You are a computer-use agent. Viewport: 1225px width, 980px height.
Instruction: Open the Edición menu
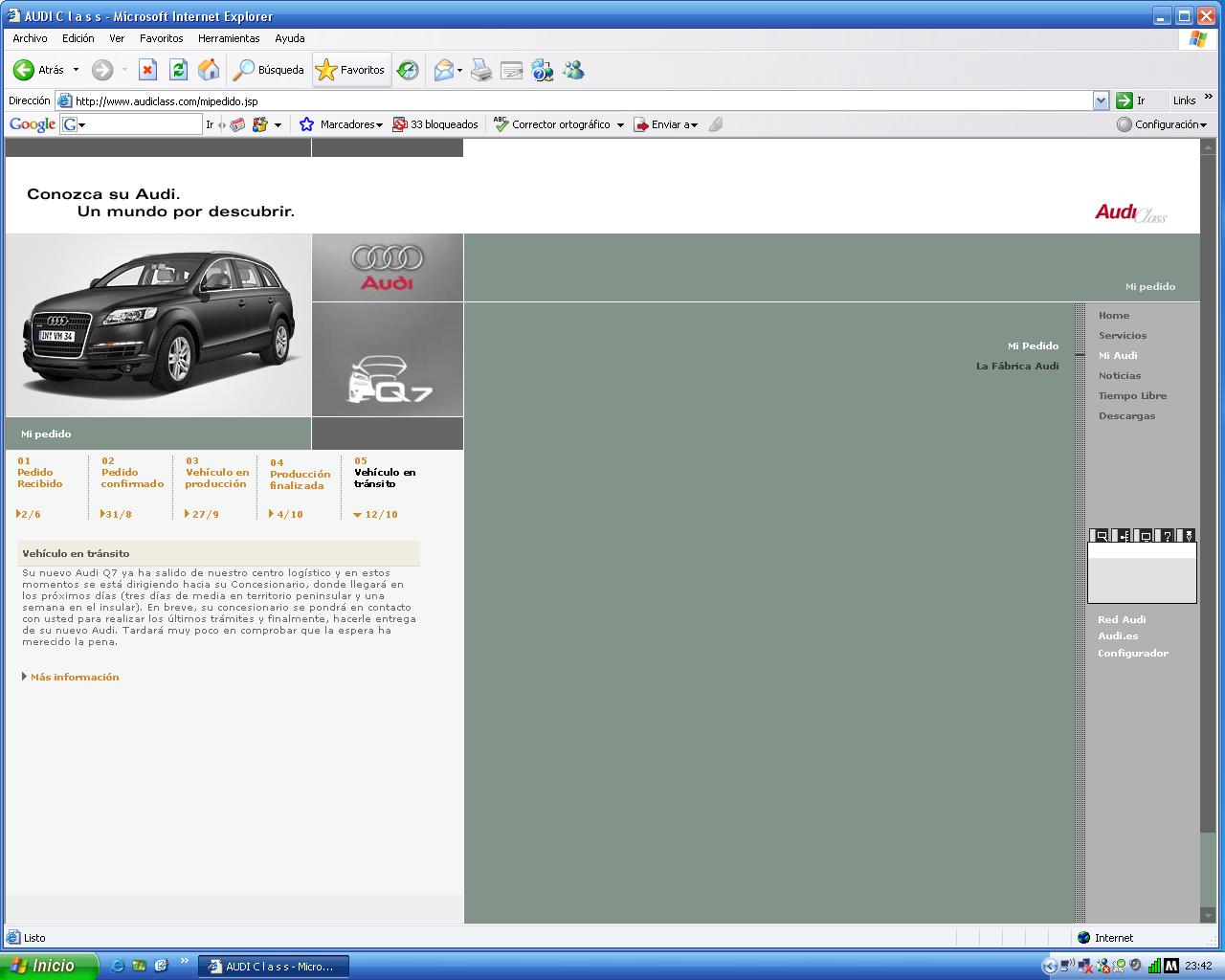pyautogui.click(x=78, y=38)
